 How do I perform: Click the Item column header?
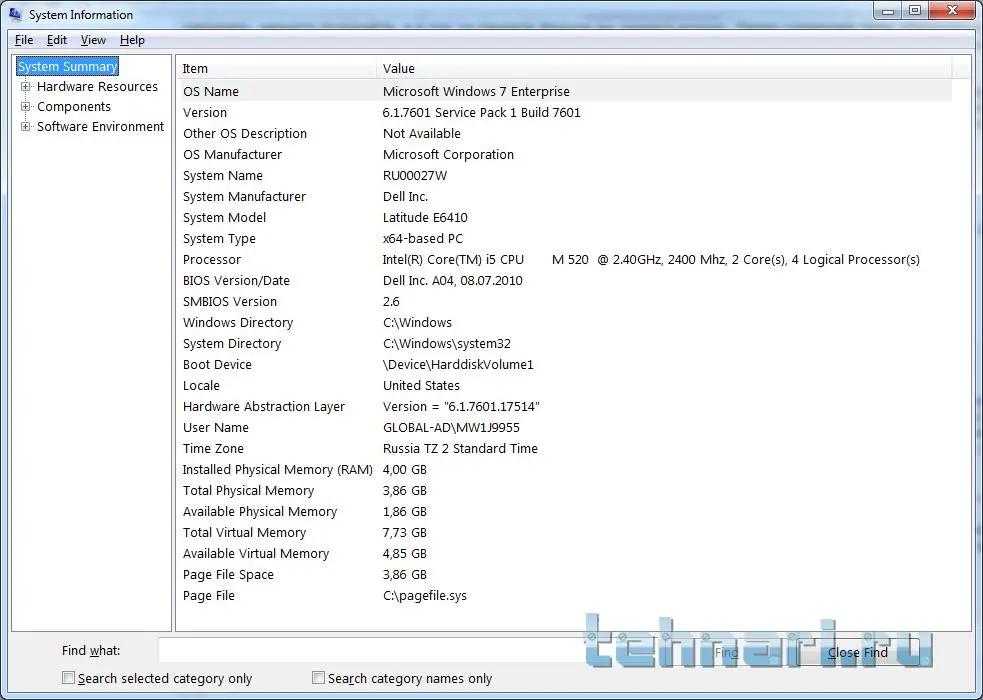coord(276,68)
